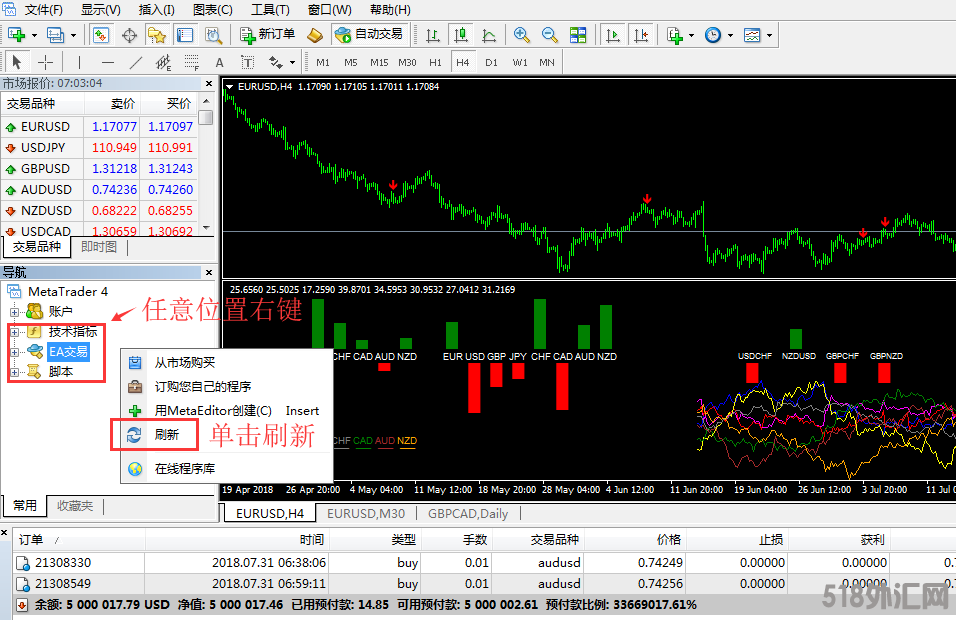956x620 pixels.
Task: Expand the 账户 tree node
Action: pyautogui.click(x=14, y=312)
